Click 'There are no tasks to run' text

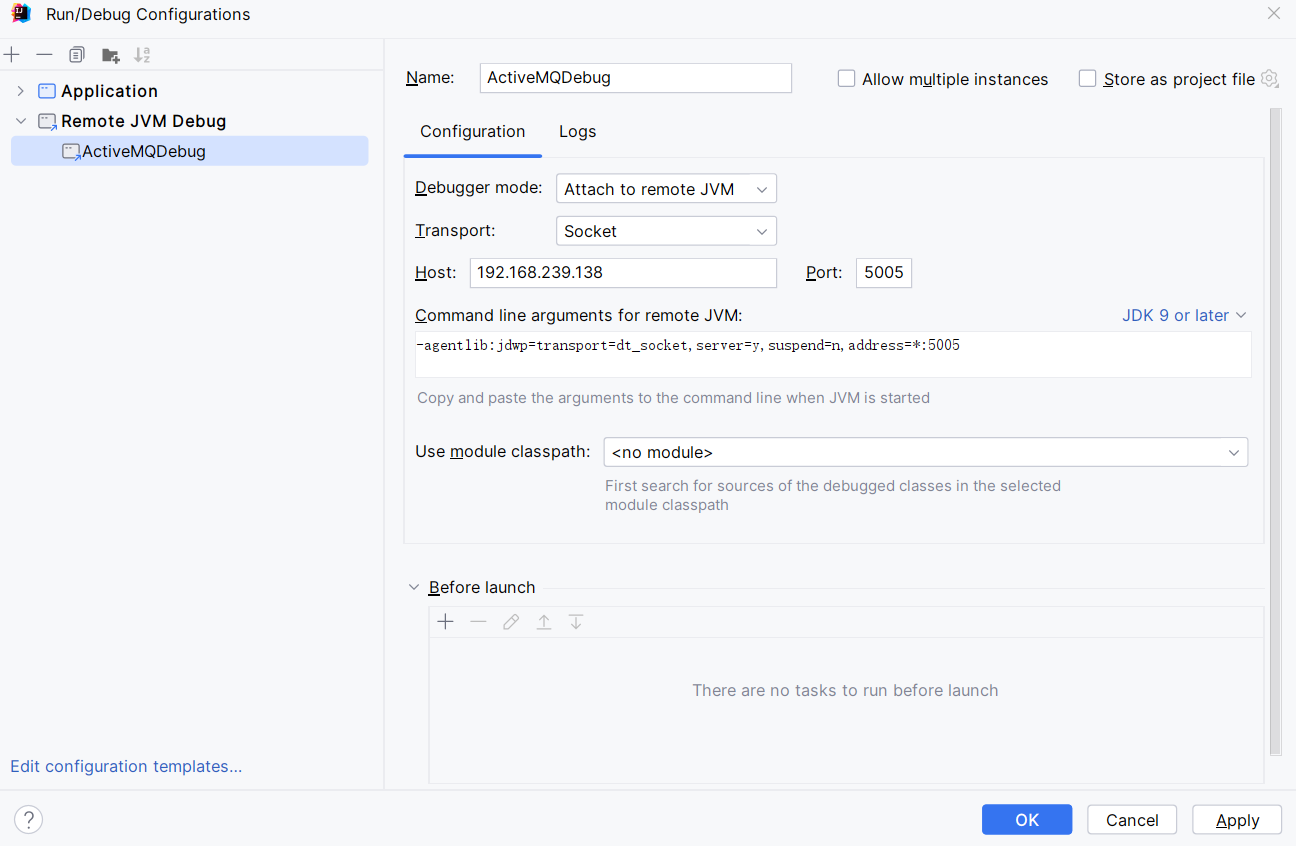coord(845,691)
